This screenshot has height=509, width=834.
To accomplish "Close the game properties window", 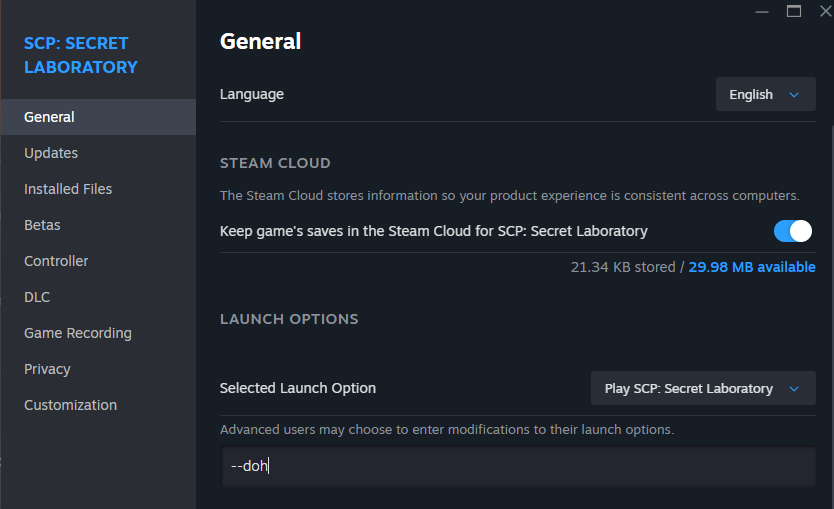I will tap(825, 10).
